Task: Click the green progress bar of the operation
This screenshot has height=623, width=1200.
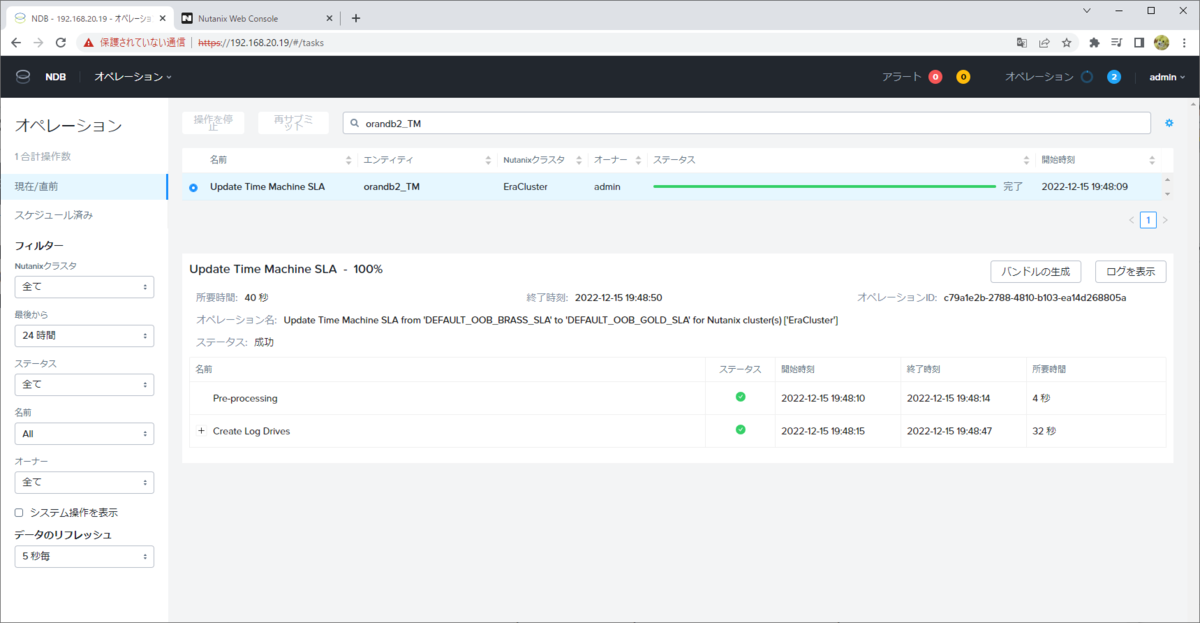Action: click(824, 187)
